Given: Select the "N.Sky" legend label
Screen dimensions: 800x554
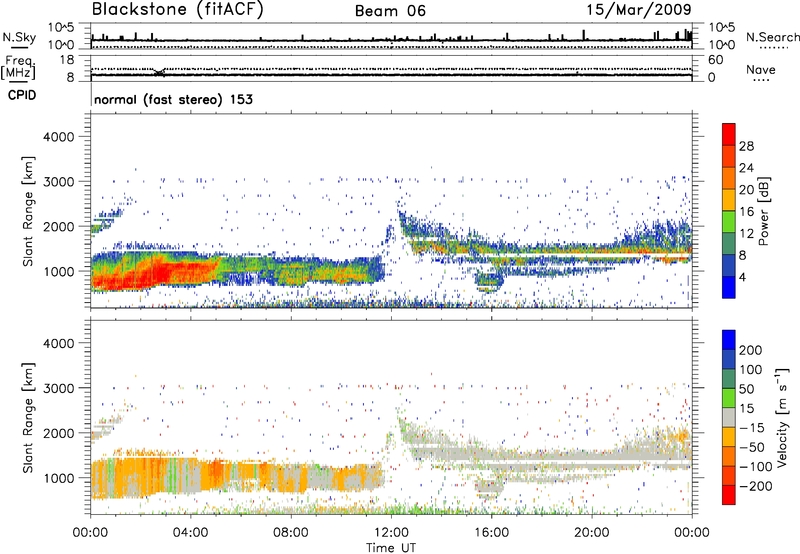Looking at the screenshot, I should coord(19,37).
